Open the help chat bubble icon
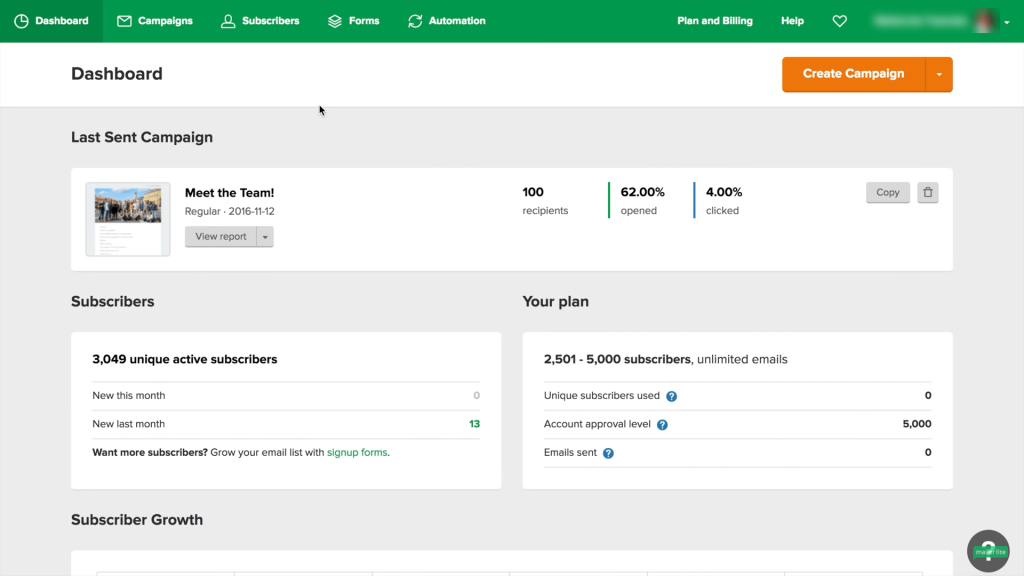Image resolution: width=1024 pixels, height=576 pixels. [988, 551]
